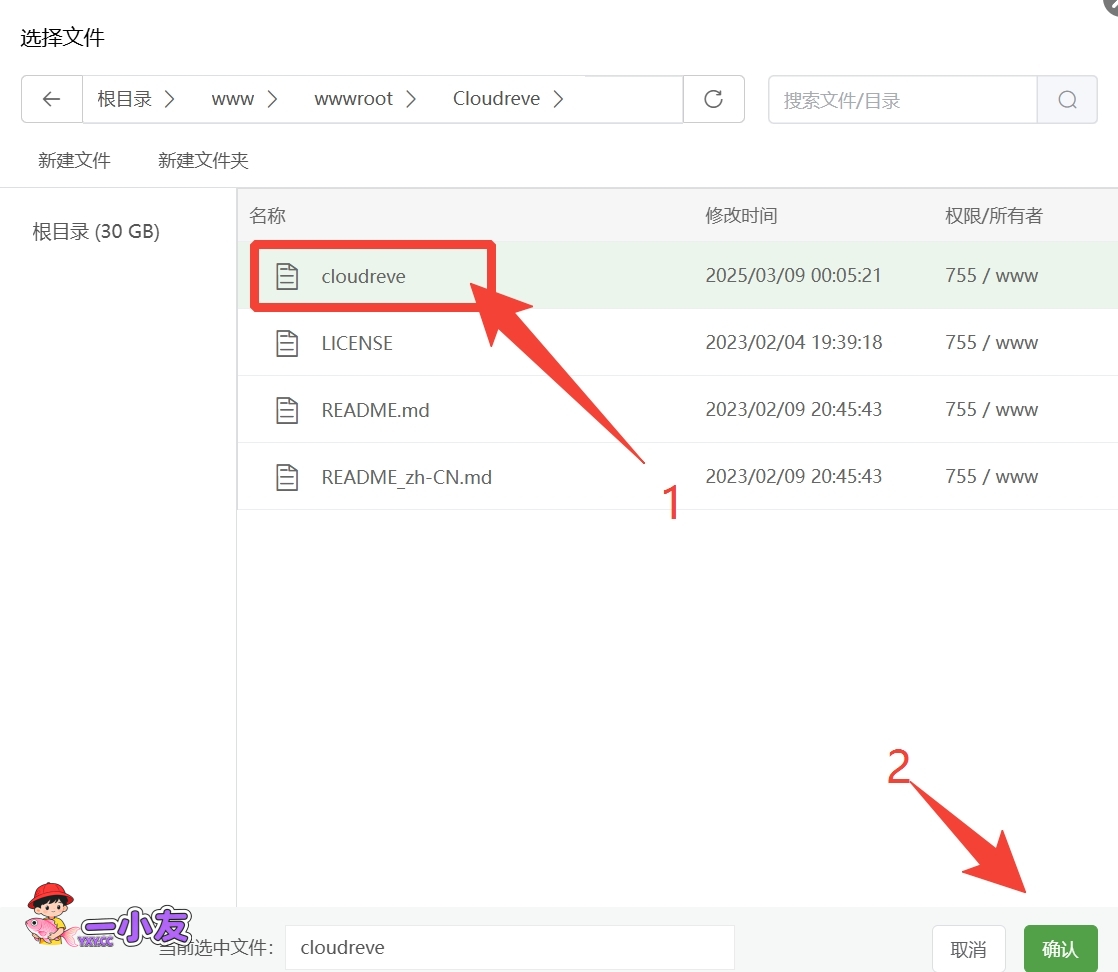The height and width of the screenshot is (972, 1118).
Task: Expand chevron after Cloudreve breadcrumb
Action: (x=558, y=99)
